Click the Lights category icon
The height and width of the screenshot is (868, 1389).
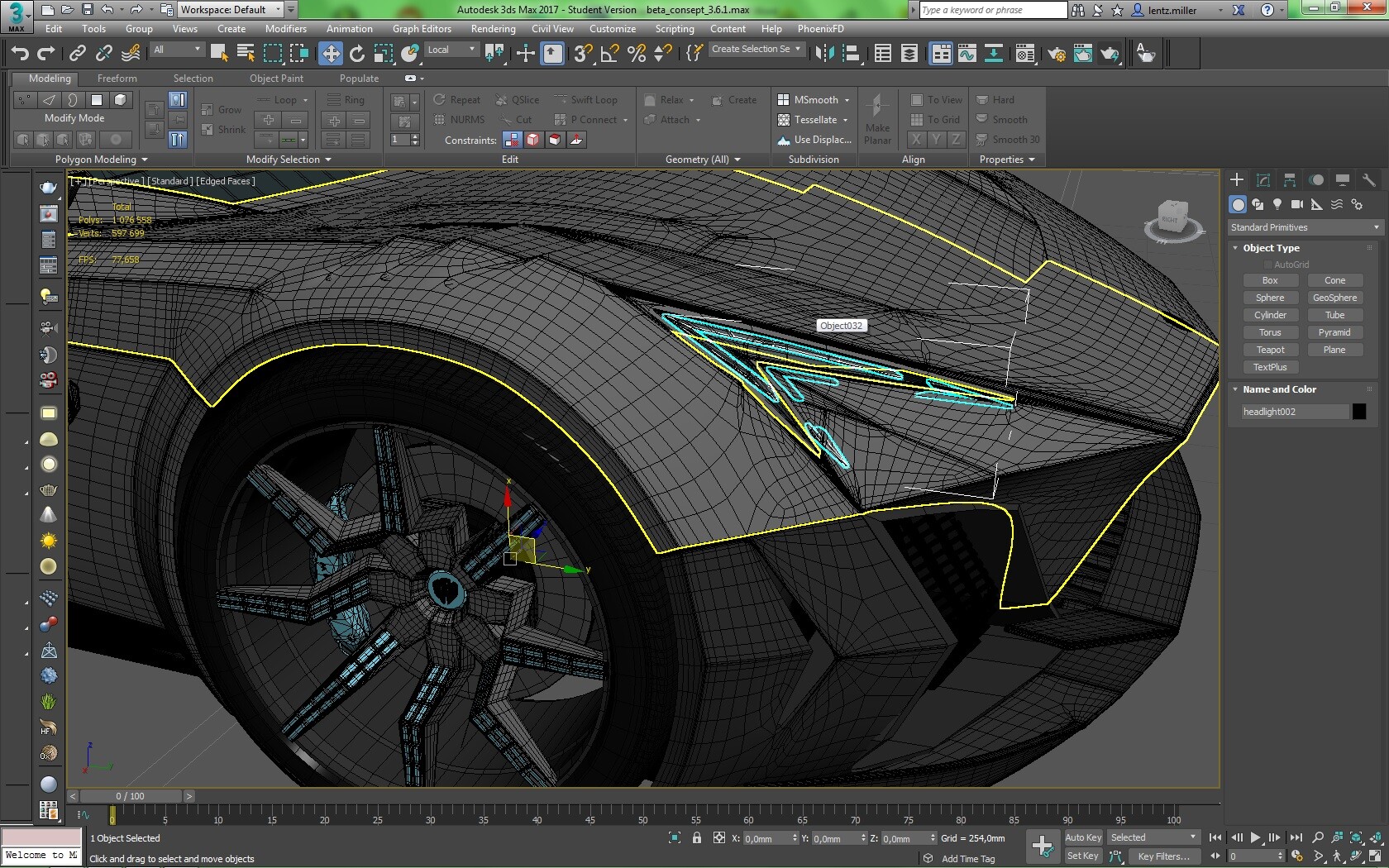pyautogui.click(x=1277, y=204)
